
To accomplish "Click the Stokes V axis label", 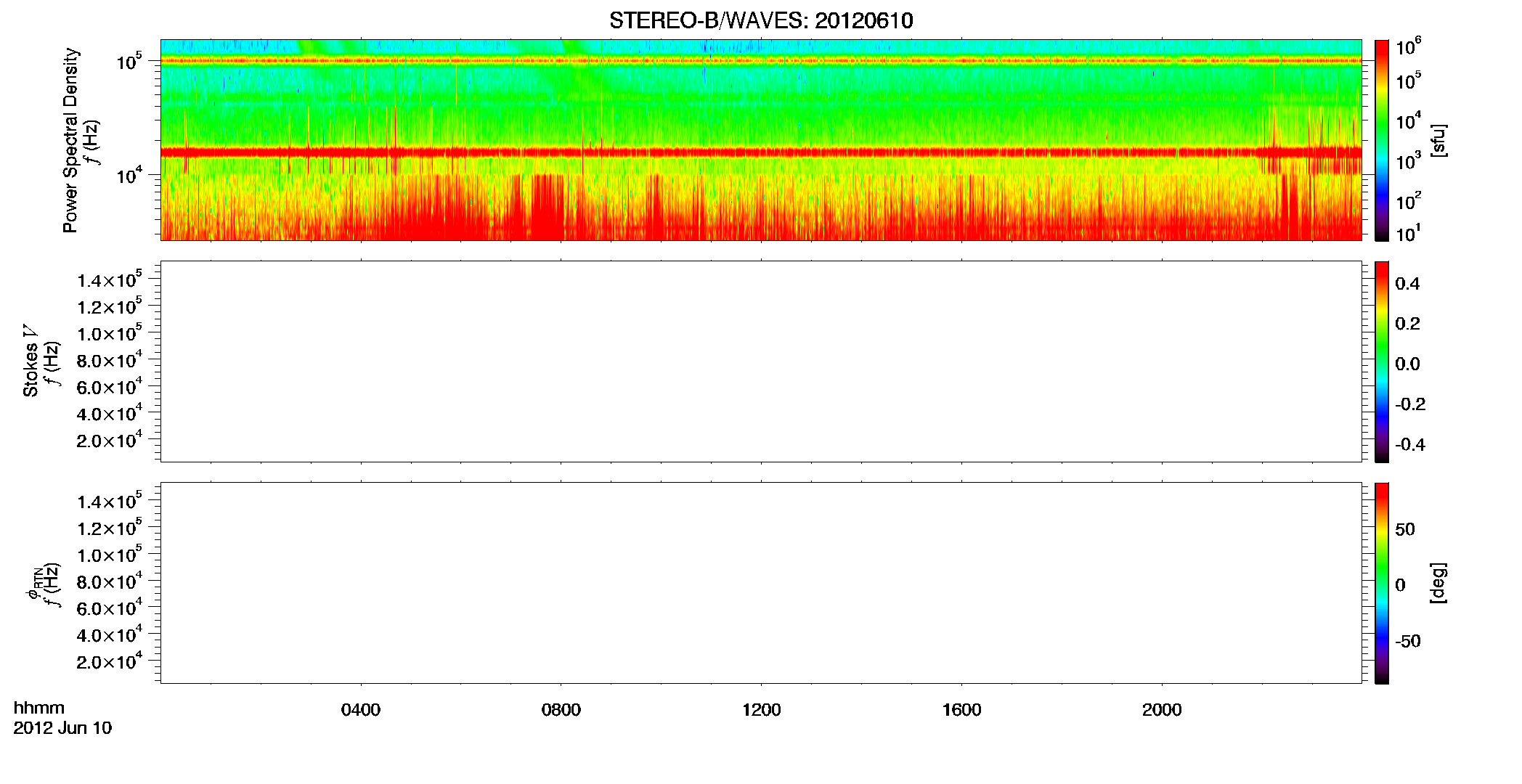I will pos(30,360).
